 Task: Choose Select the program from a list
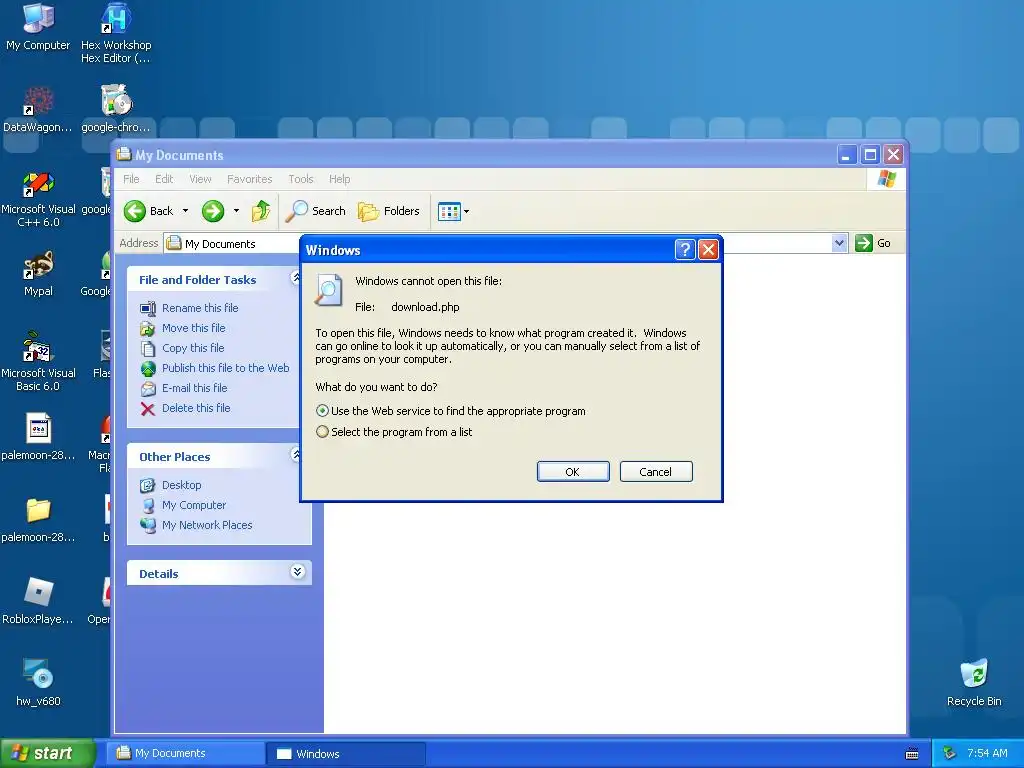click(322, 432)
